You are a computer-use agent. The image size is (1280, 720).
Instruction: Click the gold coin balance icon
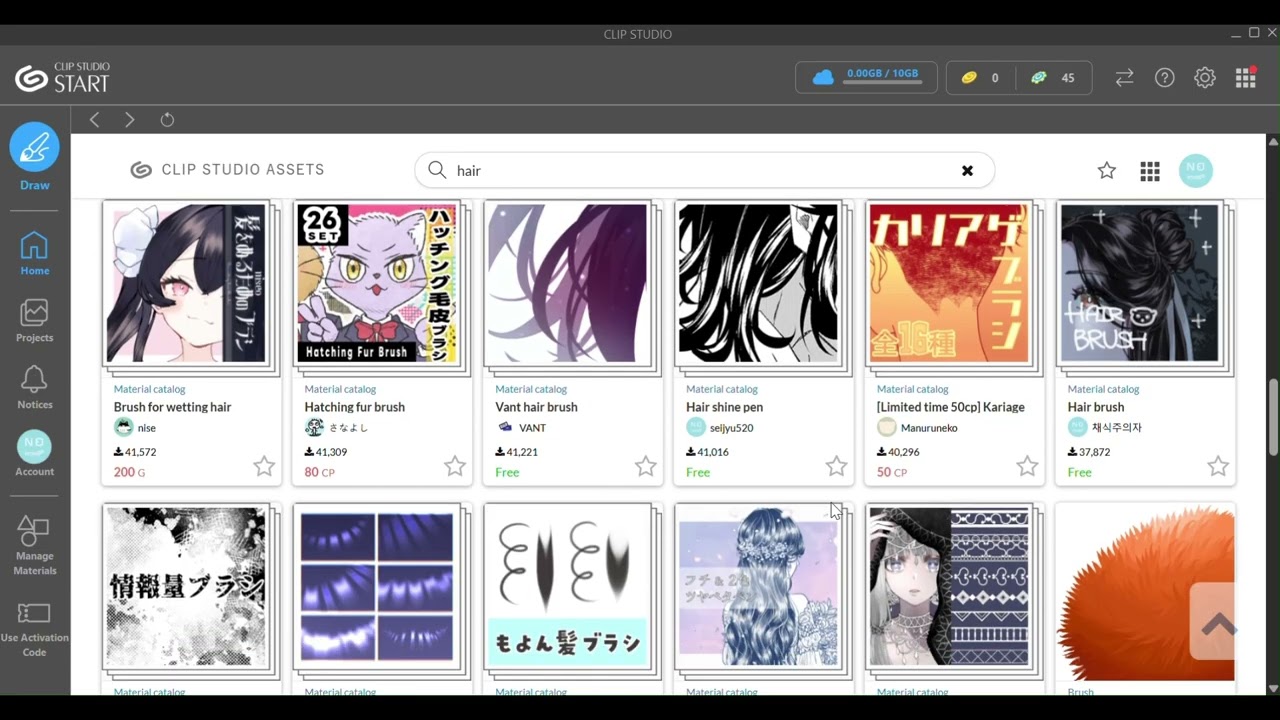tap(969, 78)
